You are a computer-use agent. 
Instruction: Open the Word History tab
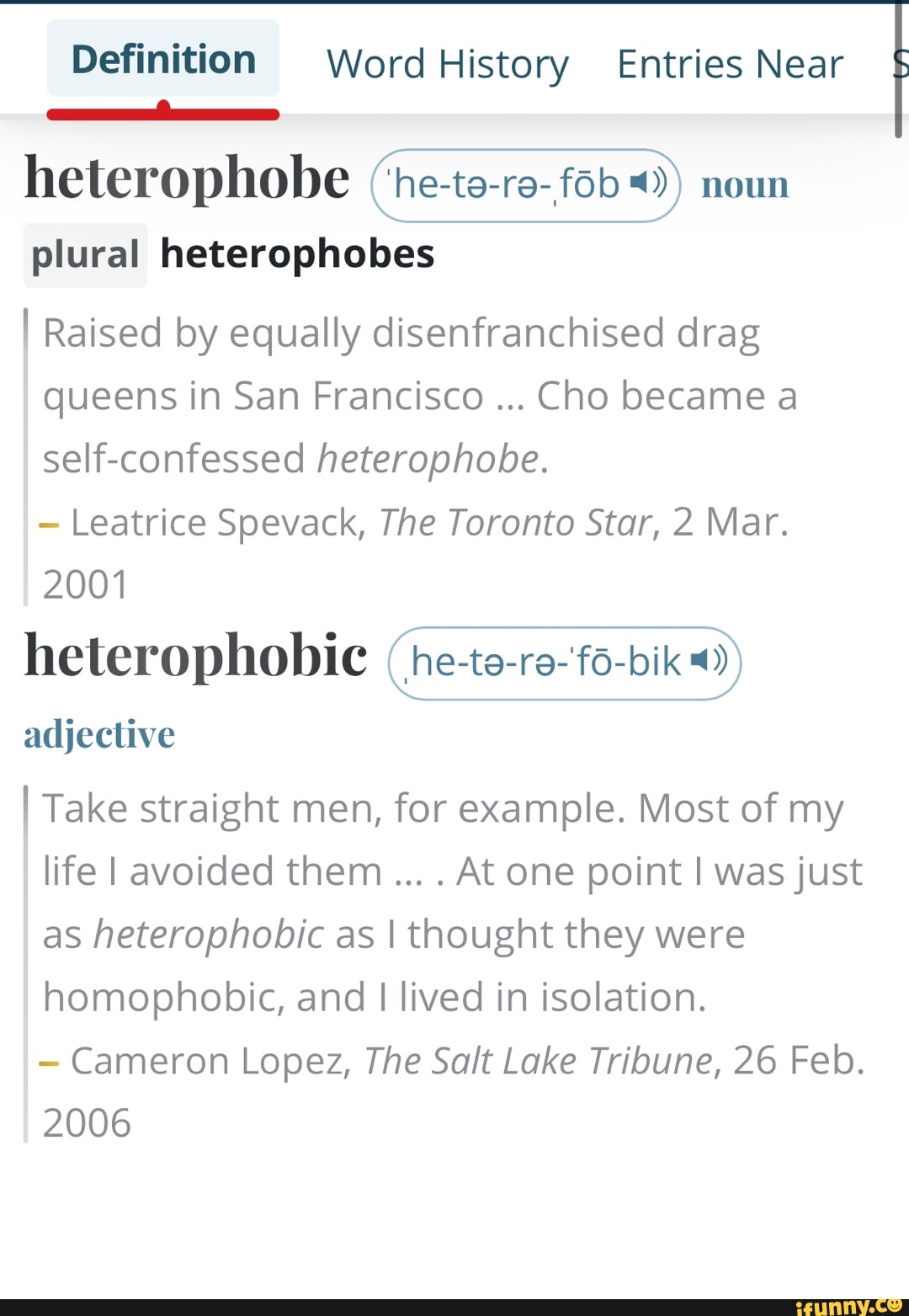point(447,64)
